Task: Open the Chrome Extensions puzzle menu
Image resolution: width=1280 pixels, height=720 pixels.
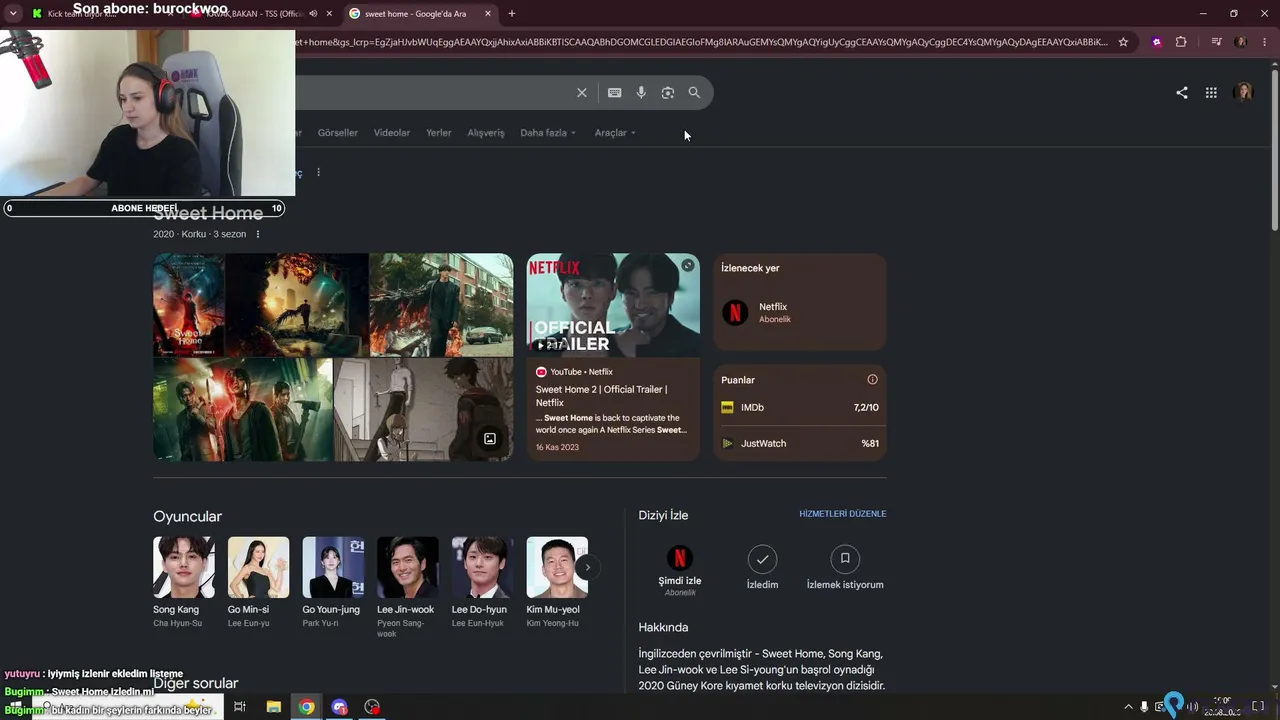Action: [1181, 42]
